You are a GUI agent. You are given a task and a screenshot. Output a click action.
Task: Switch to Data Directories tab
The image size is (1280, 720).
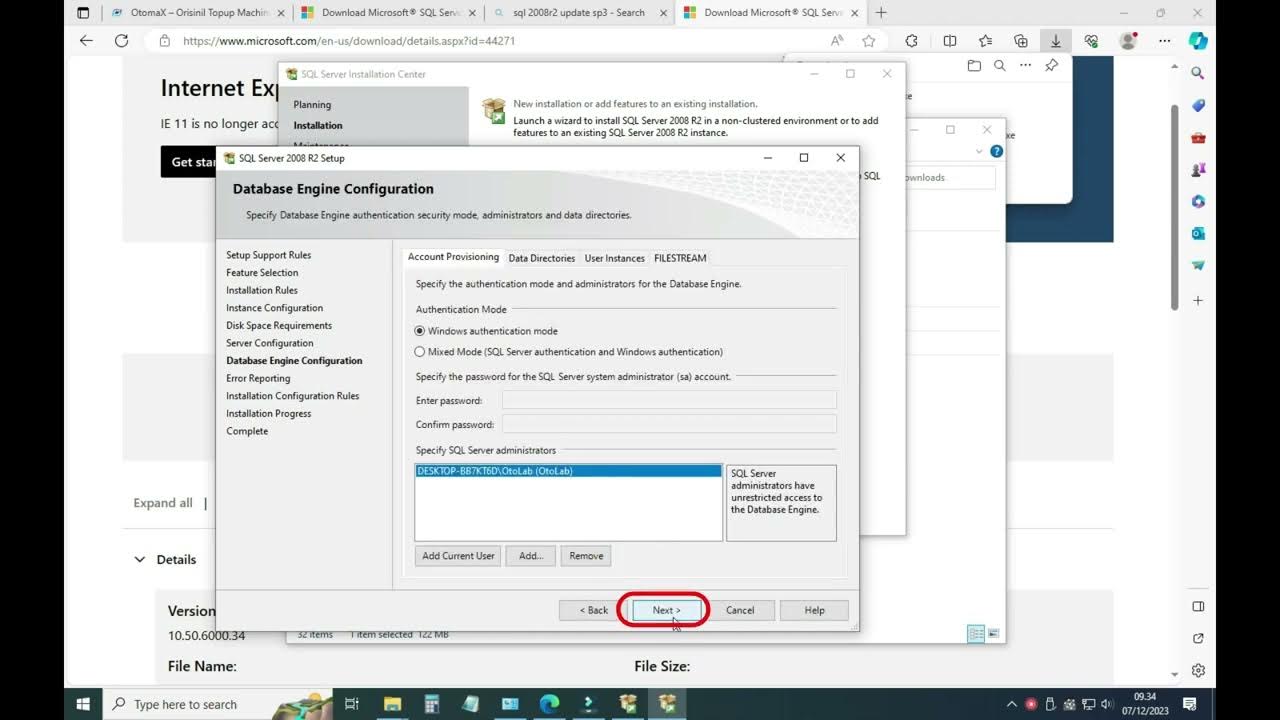coord(542,258)
